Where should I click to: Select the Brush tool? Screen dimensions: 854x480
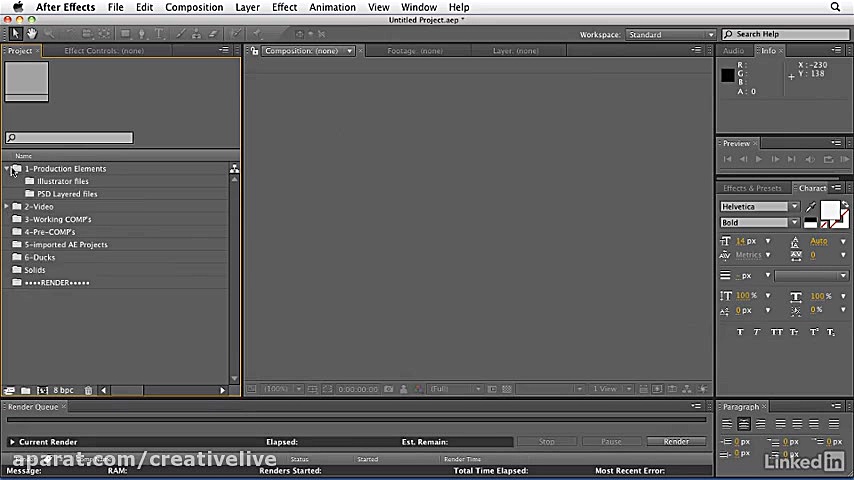tap(180, 34)
